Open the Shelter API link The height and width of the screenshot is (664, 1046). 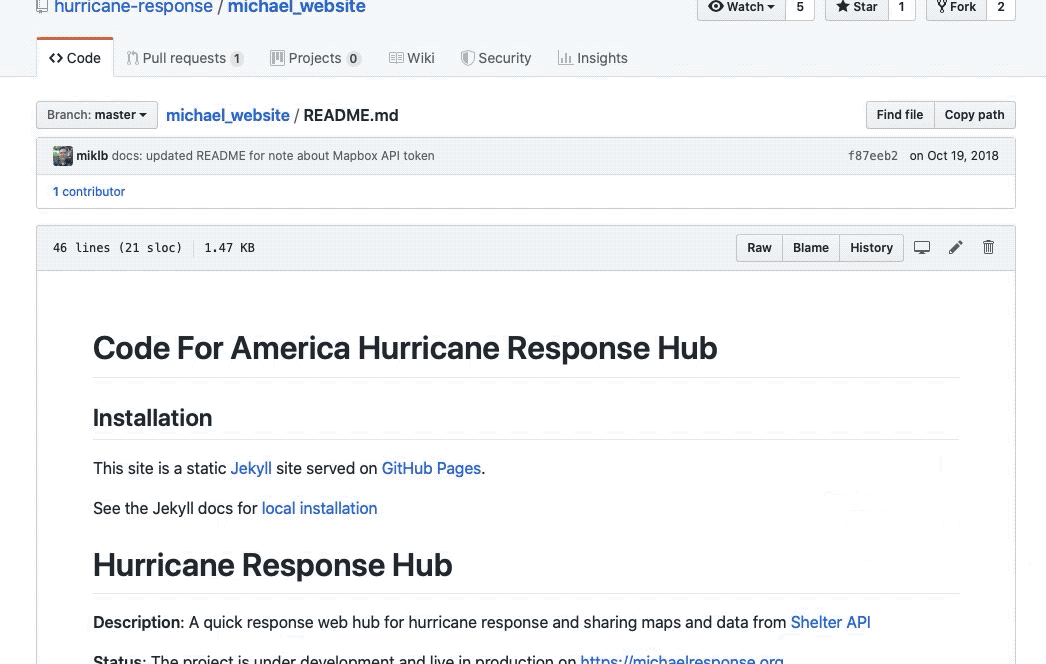831,623
